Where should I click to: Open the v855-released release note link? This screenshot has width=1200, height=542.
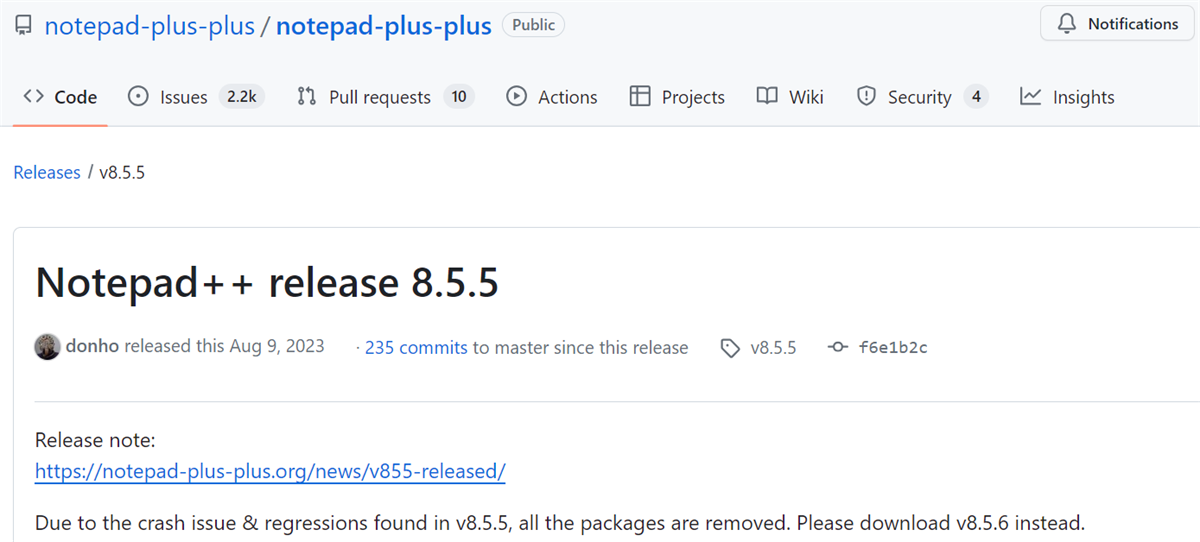pos(270,470)
